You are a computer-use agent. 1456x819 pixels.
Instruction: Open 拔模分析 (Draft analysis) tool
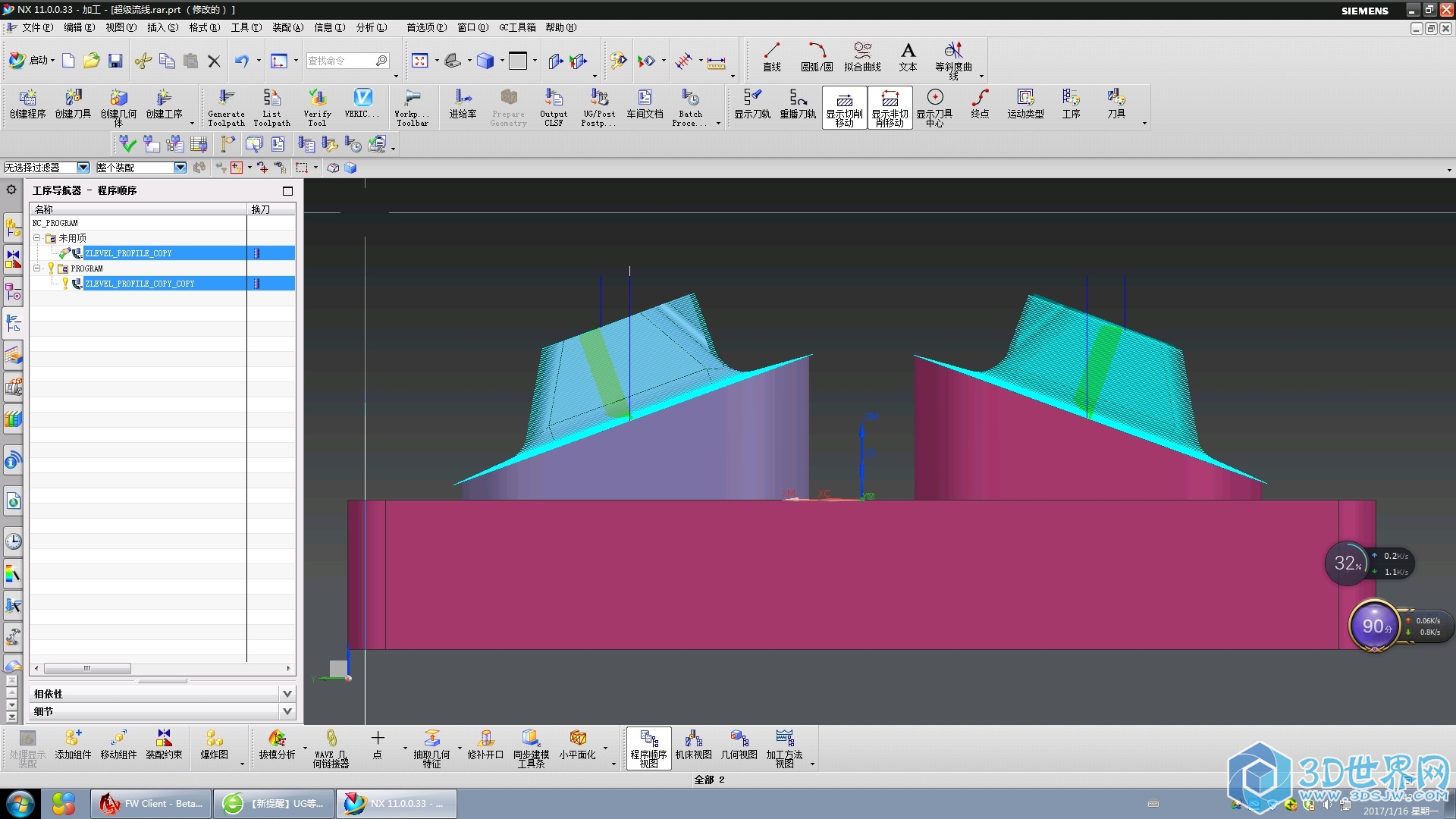click(x=277, y=745)
